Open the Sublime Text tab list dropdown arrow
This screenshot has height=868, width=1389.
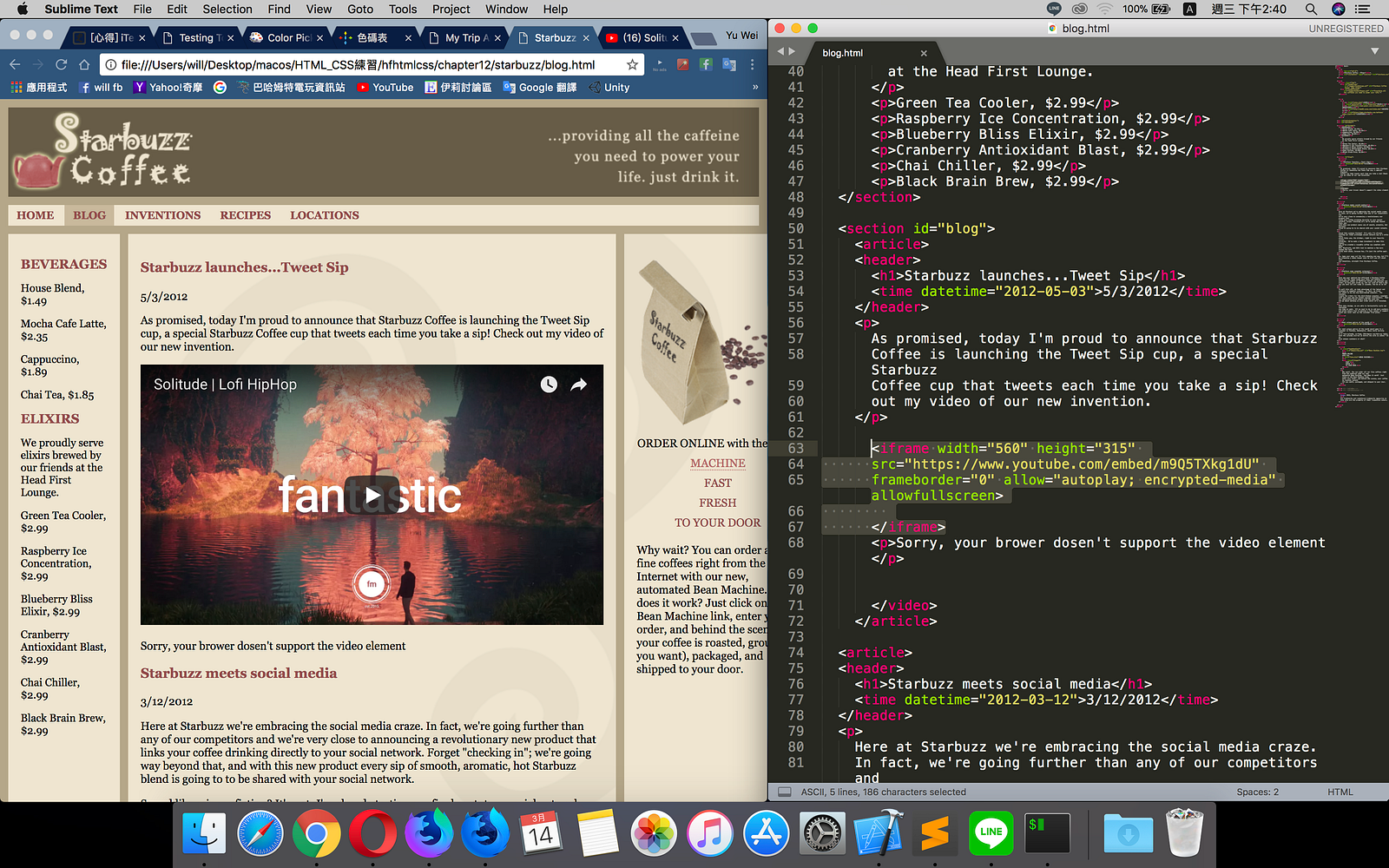point(1374,51)
